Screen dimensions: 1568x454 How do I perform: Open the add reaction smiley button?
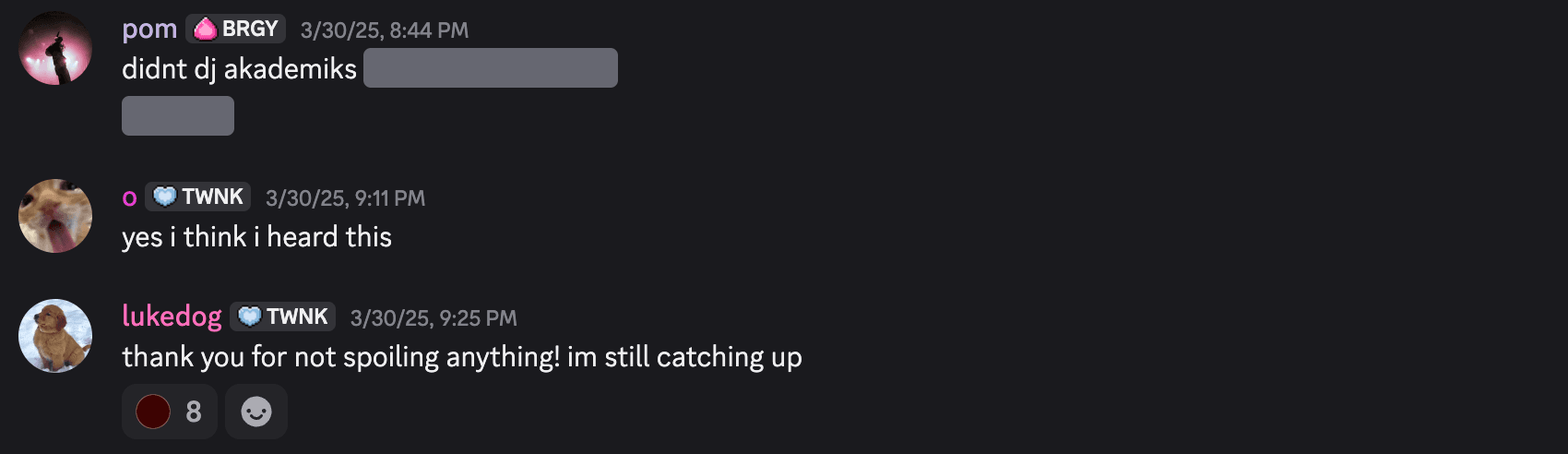point(256,412)
